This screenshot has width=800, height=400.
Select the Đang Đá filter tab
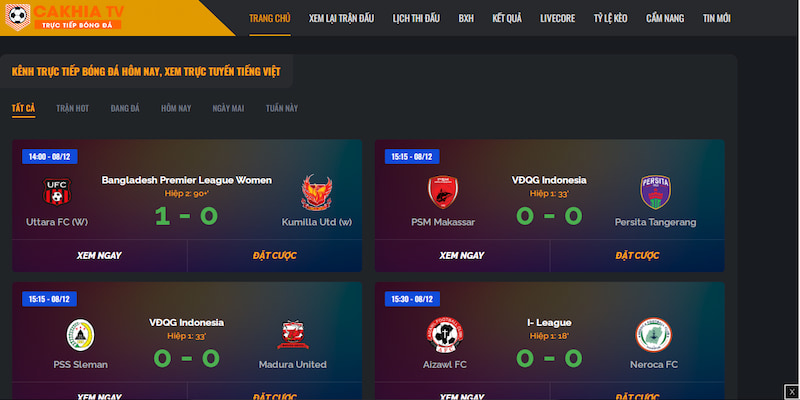125,108
